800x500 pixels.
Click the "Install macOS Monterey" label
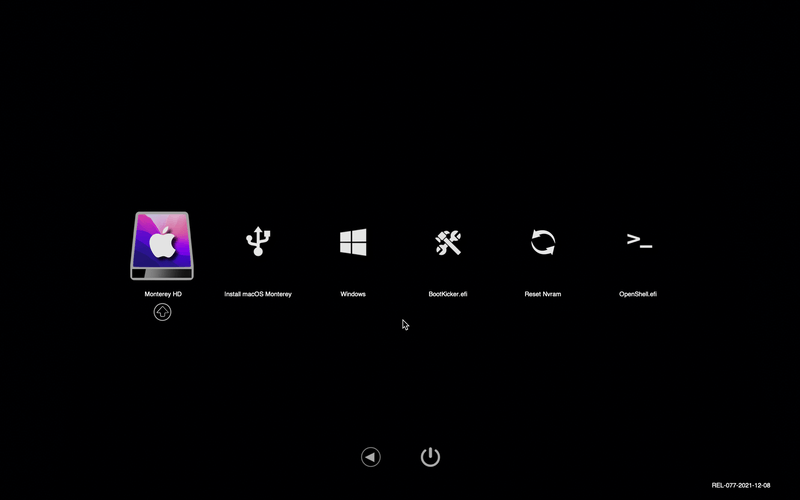click(x=258, y=294)
